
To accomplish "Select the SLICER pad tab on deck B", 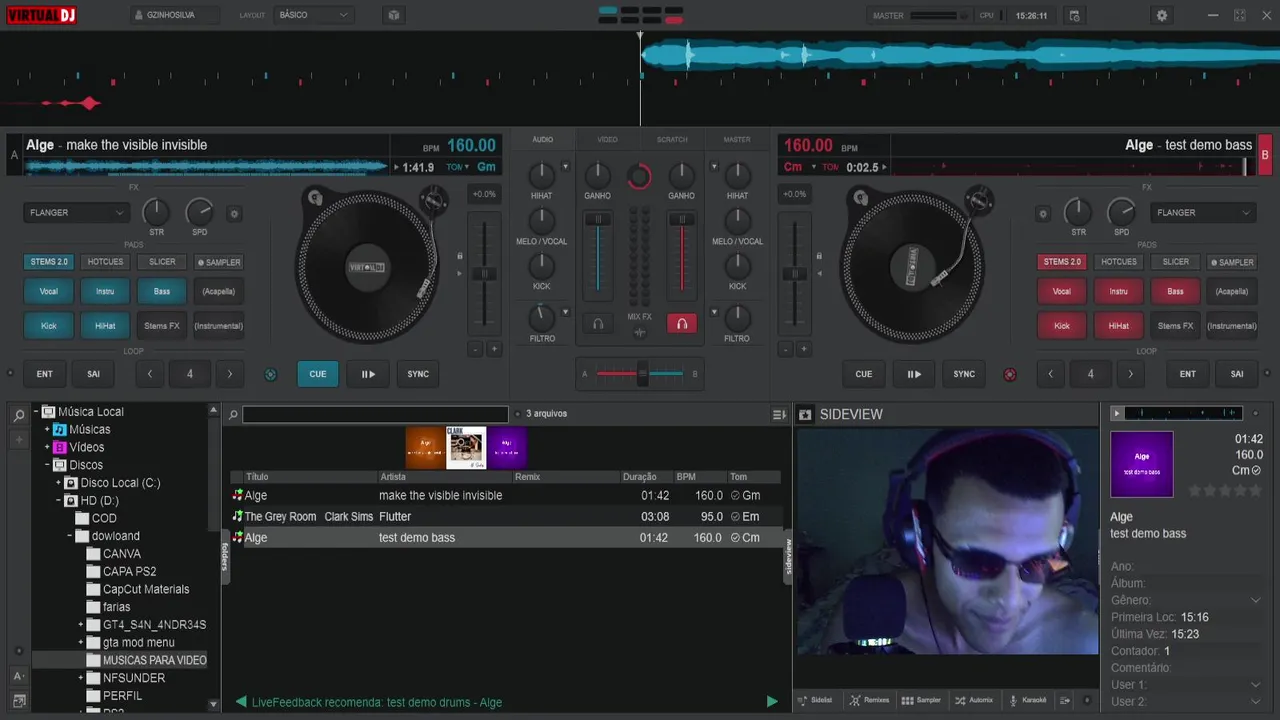I will point(1176,262).
